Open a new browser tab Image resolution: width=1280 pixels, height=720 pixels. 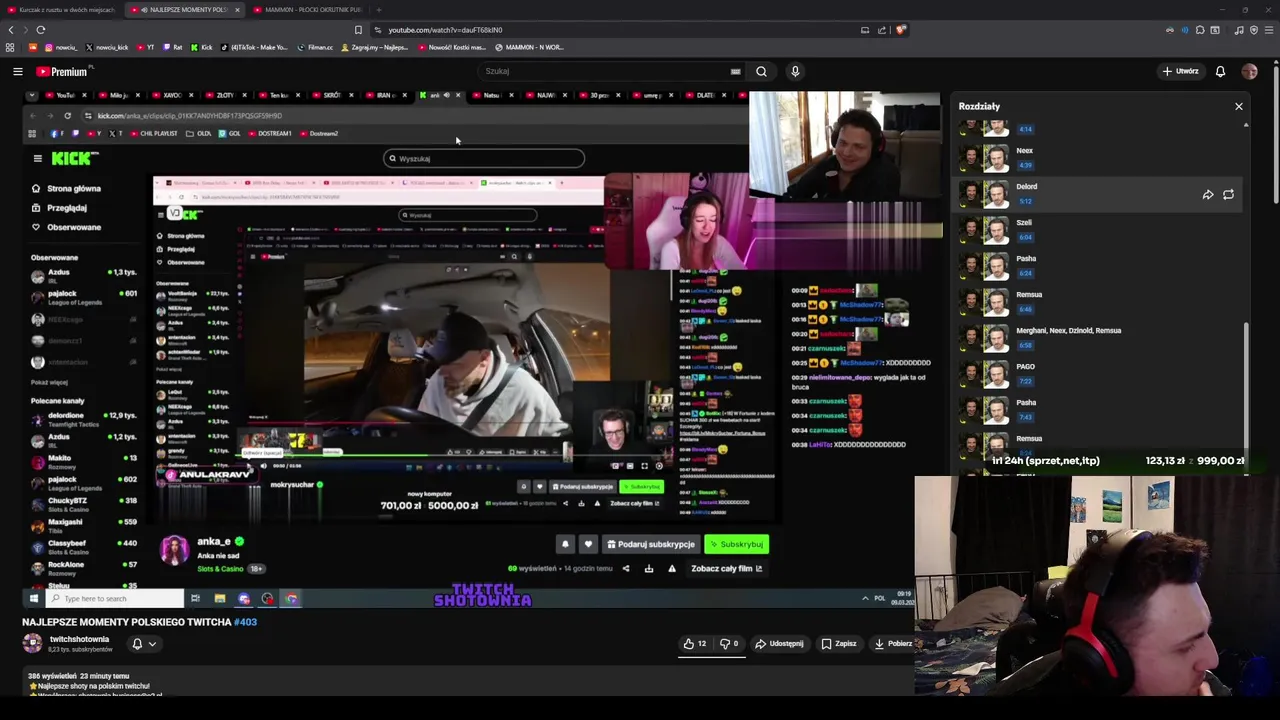[378, 10]
